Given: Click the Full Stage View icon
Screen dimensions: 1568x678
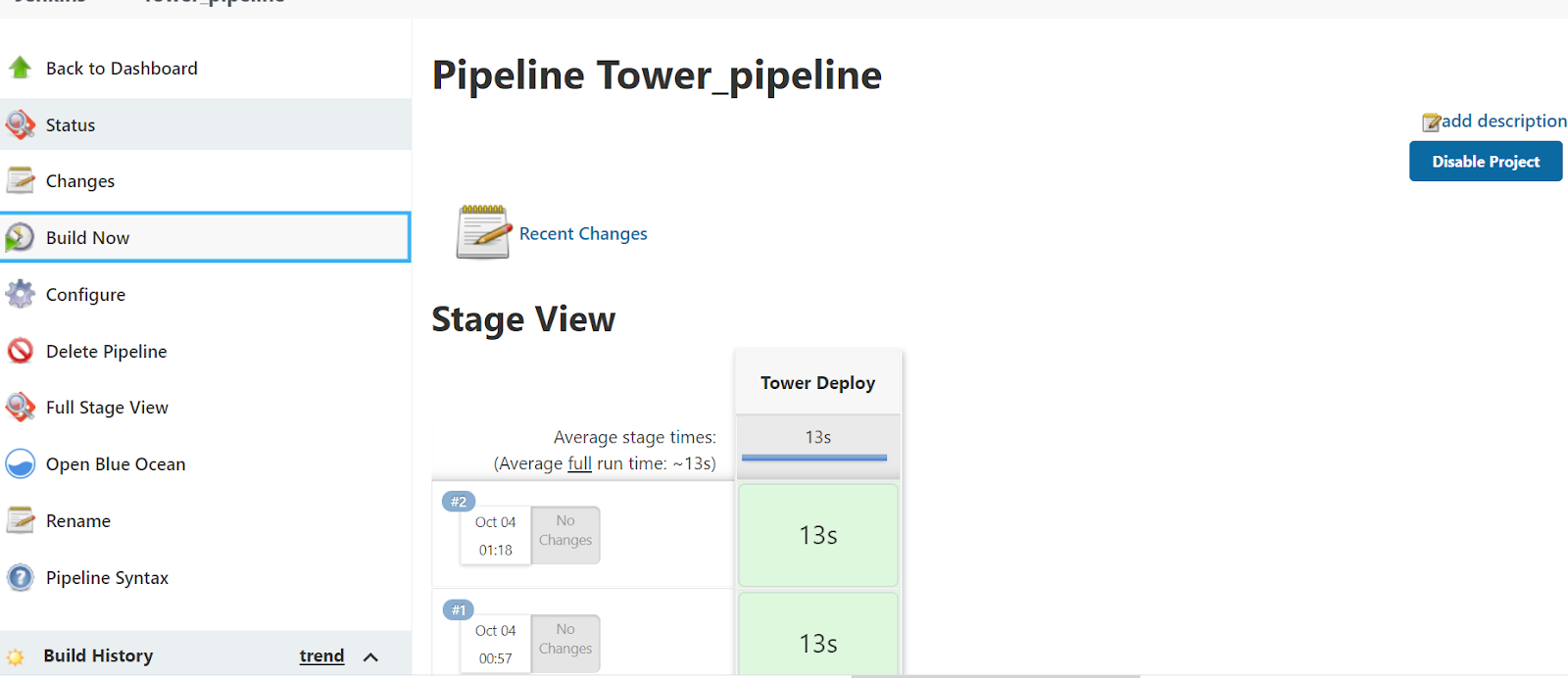Looking at the screenshot, I should point(20,407).
